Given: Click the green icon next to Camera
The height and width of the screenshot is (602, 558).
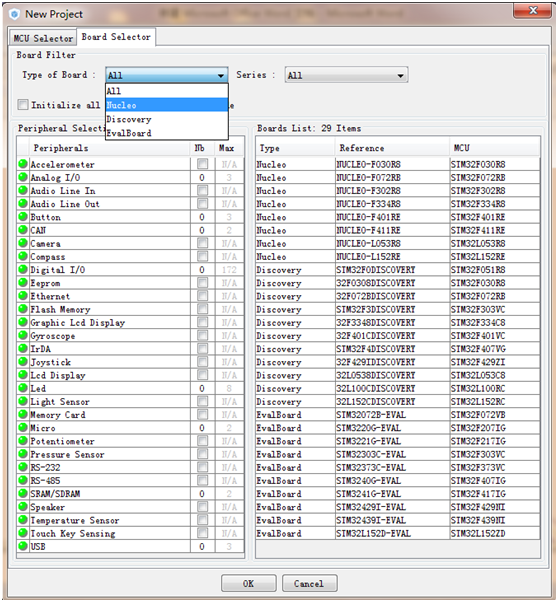Looking at the screenshot, I should click(x=23, y=243).
